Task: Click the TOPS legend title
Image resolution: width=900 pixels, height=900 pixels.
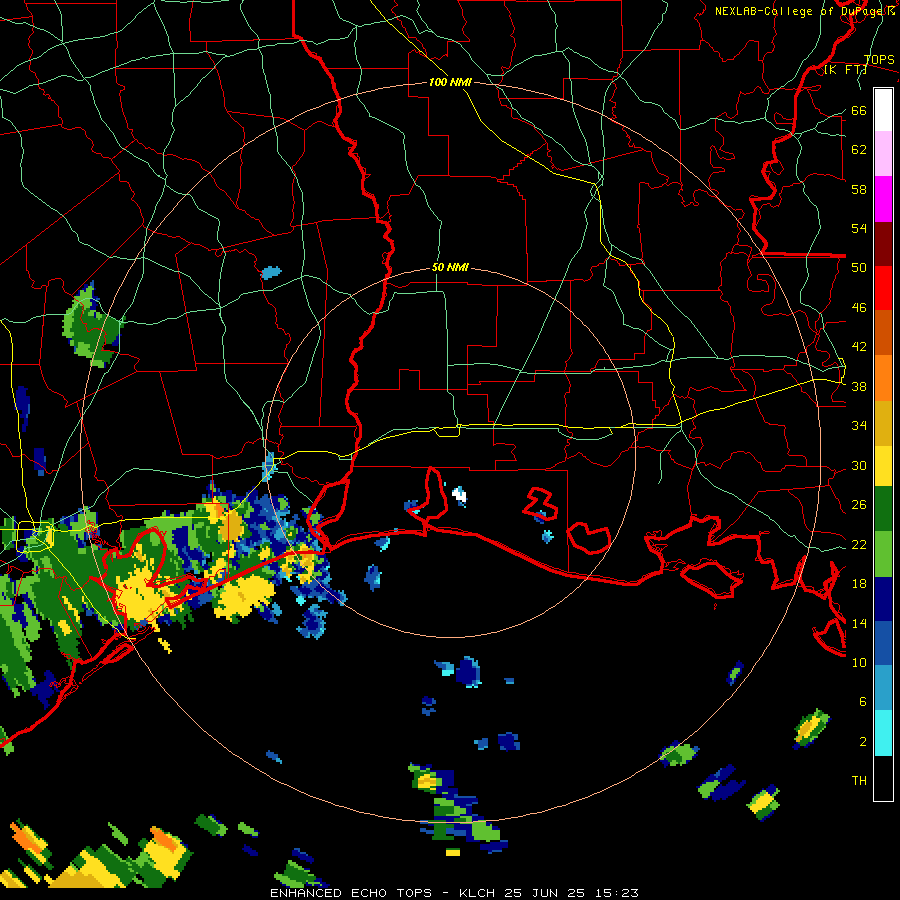Action: click(x=879, y=60)
